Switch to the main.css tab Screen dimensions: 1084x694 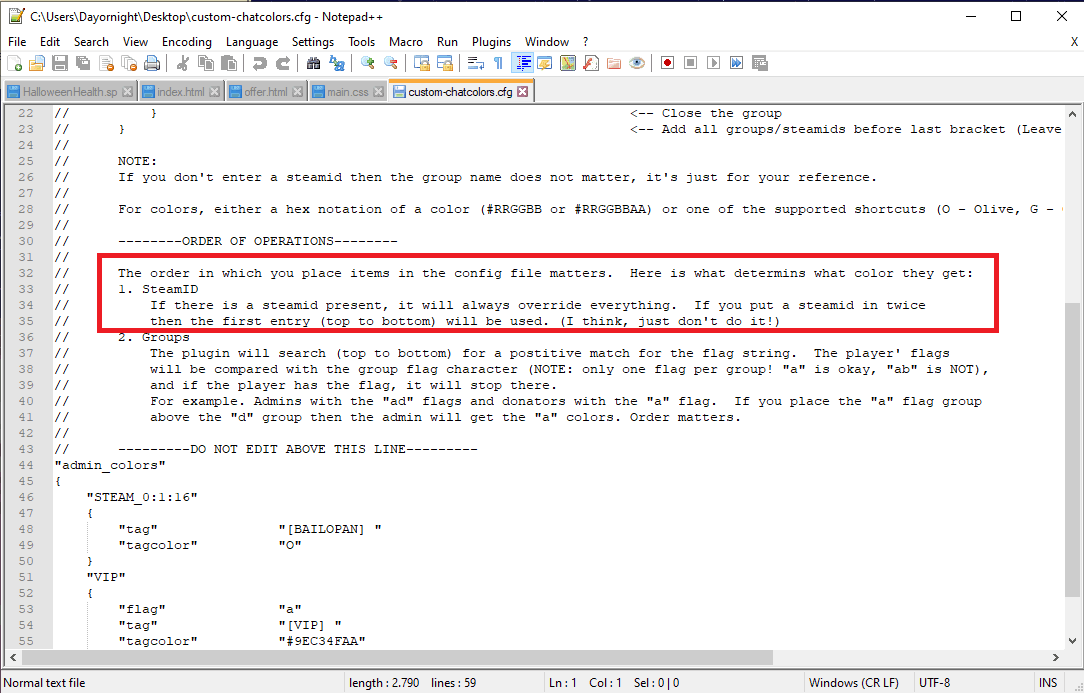[x=347, y=92]
